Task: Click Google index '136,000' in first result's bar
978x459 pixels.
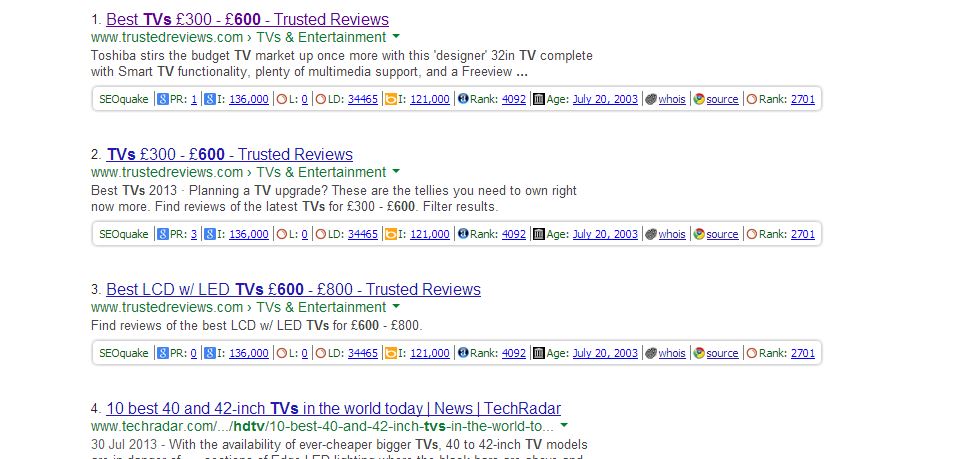Action: pyautogui.click(x=249, y=99)
